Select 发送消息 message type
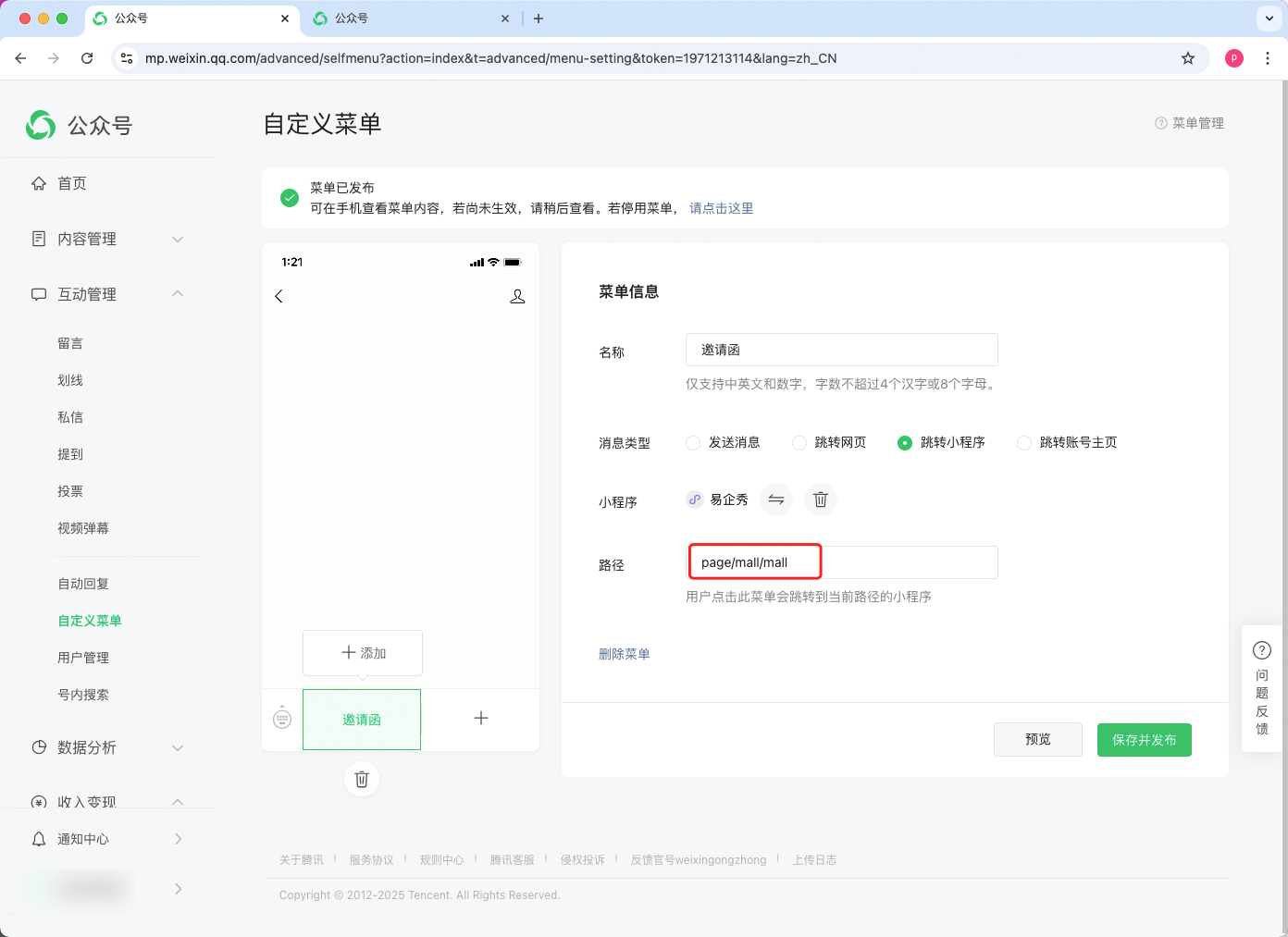 (693, 443)
